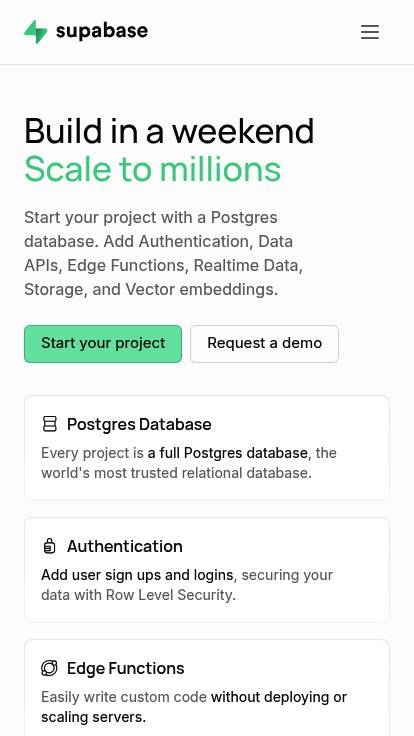Screen dimensions: 414x736
Task: Click the supabase wordmark text
Action: 102,32
